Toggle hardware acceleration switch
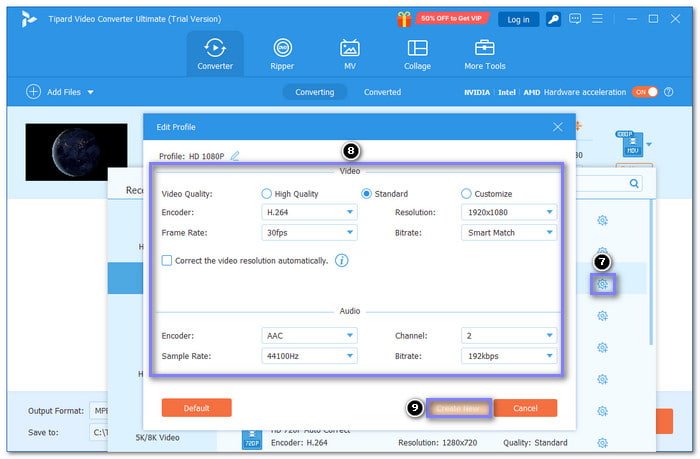Screen dimensions: 700x459 (645, 92)
